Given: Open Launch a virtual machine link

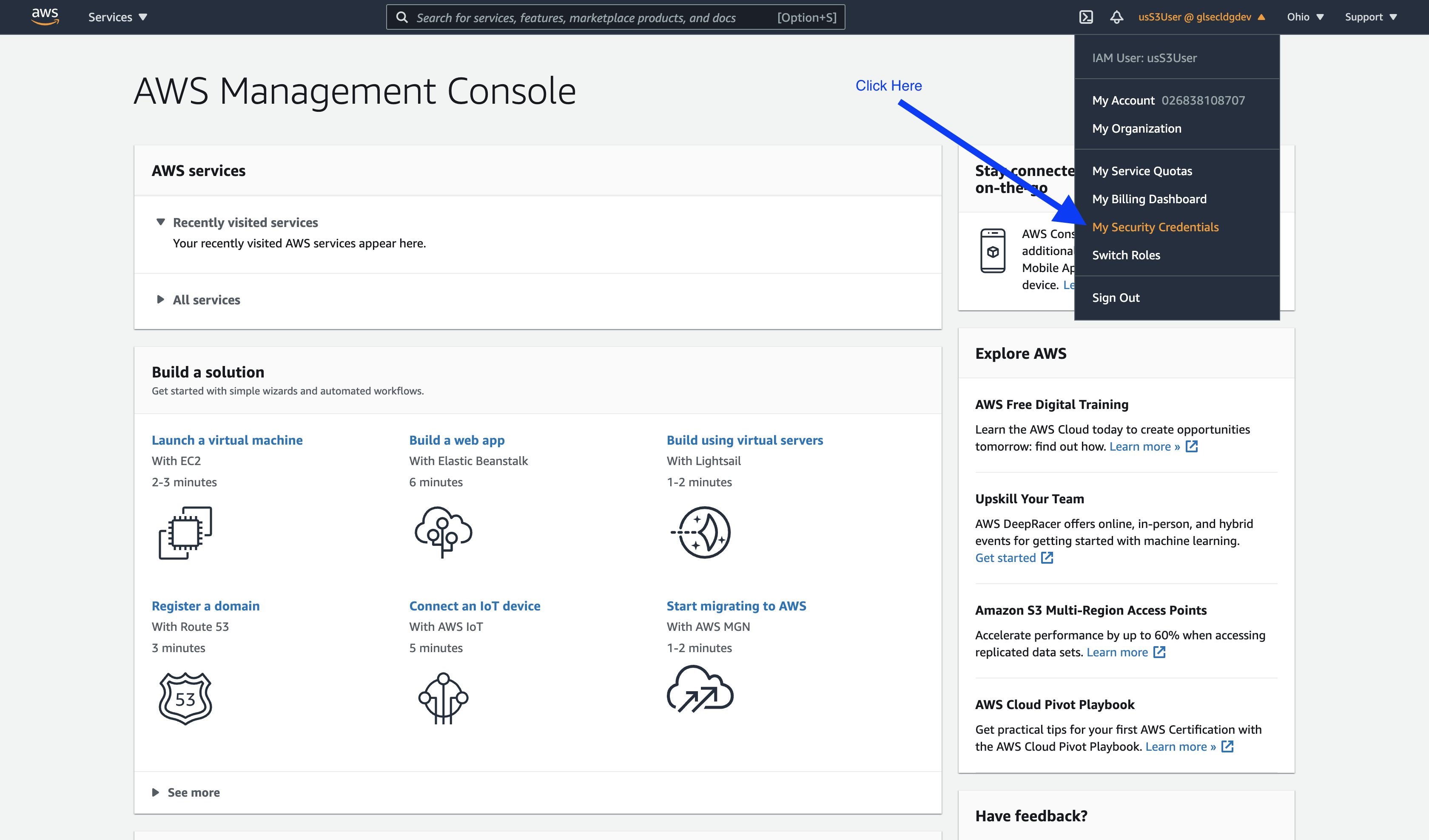Looking at the screenshot, I should tap(227, 440).
